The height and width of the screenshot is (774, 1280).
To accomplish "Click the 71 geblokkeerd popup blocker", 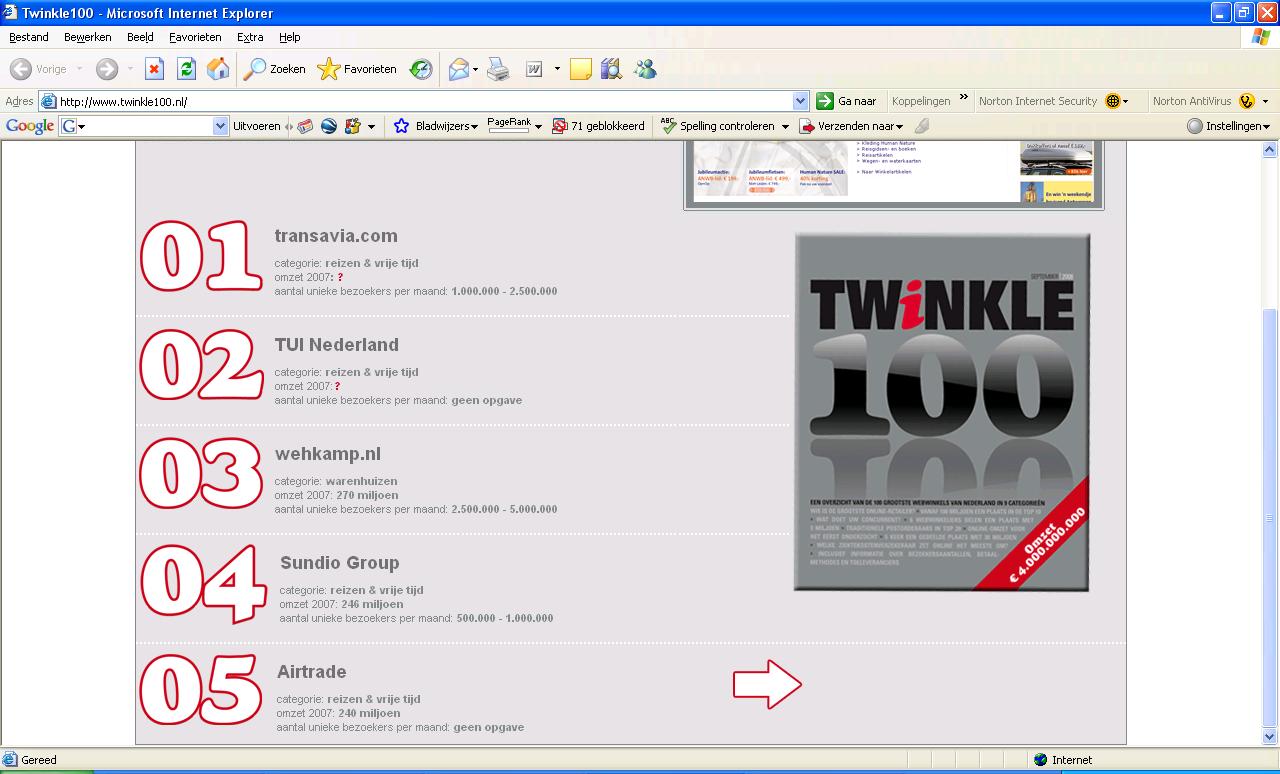I will click(x=598, y=126).
